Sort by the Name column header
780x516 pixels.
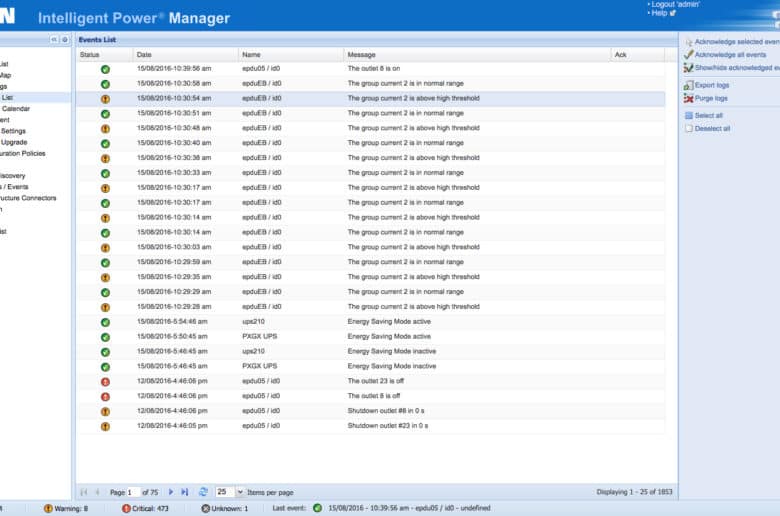click(x=291, y=55)
